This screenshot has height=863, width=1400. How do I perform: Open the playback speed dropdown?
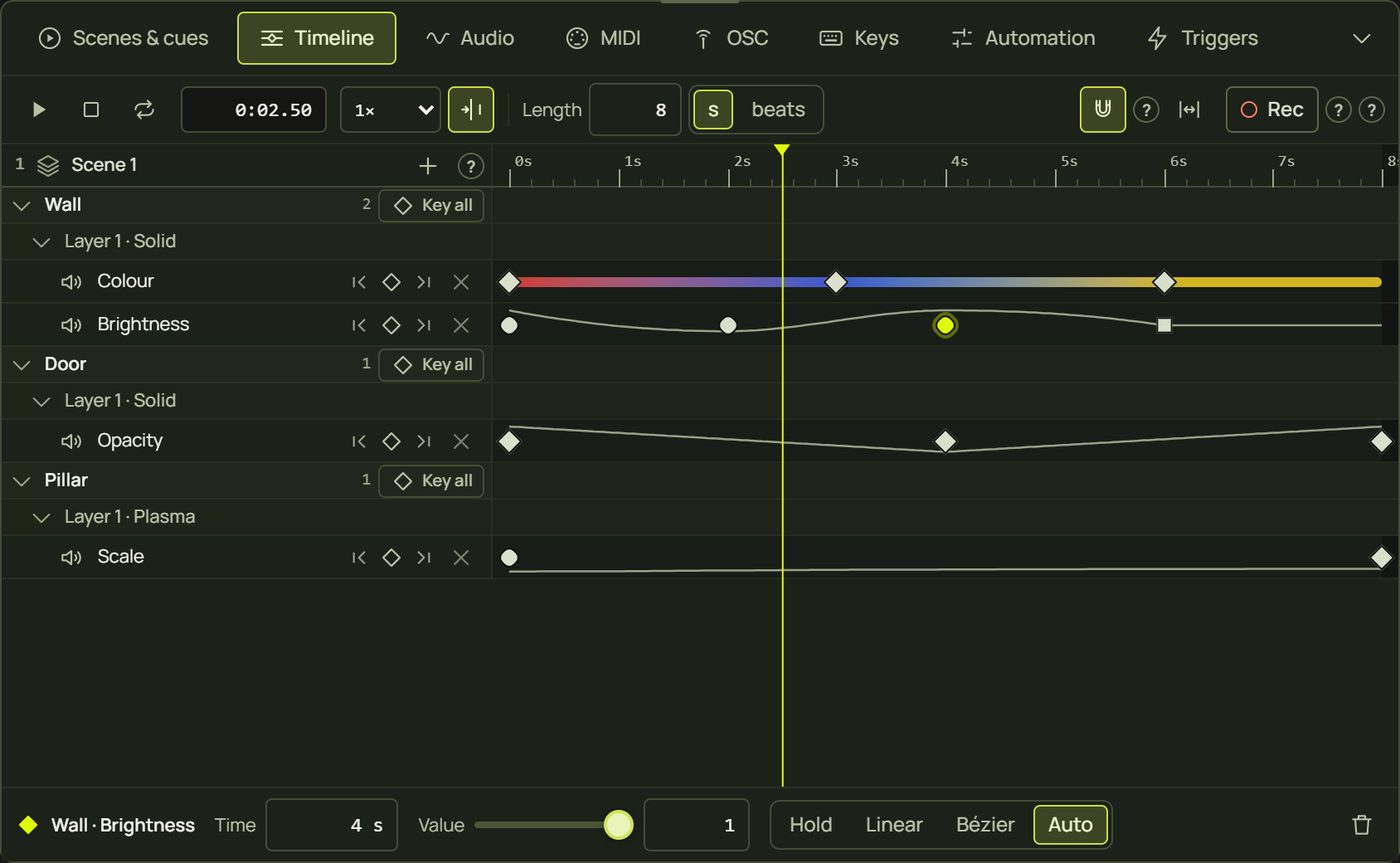391,110
